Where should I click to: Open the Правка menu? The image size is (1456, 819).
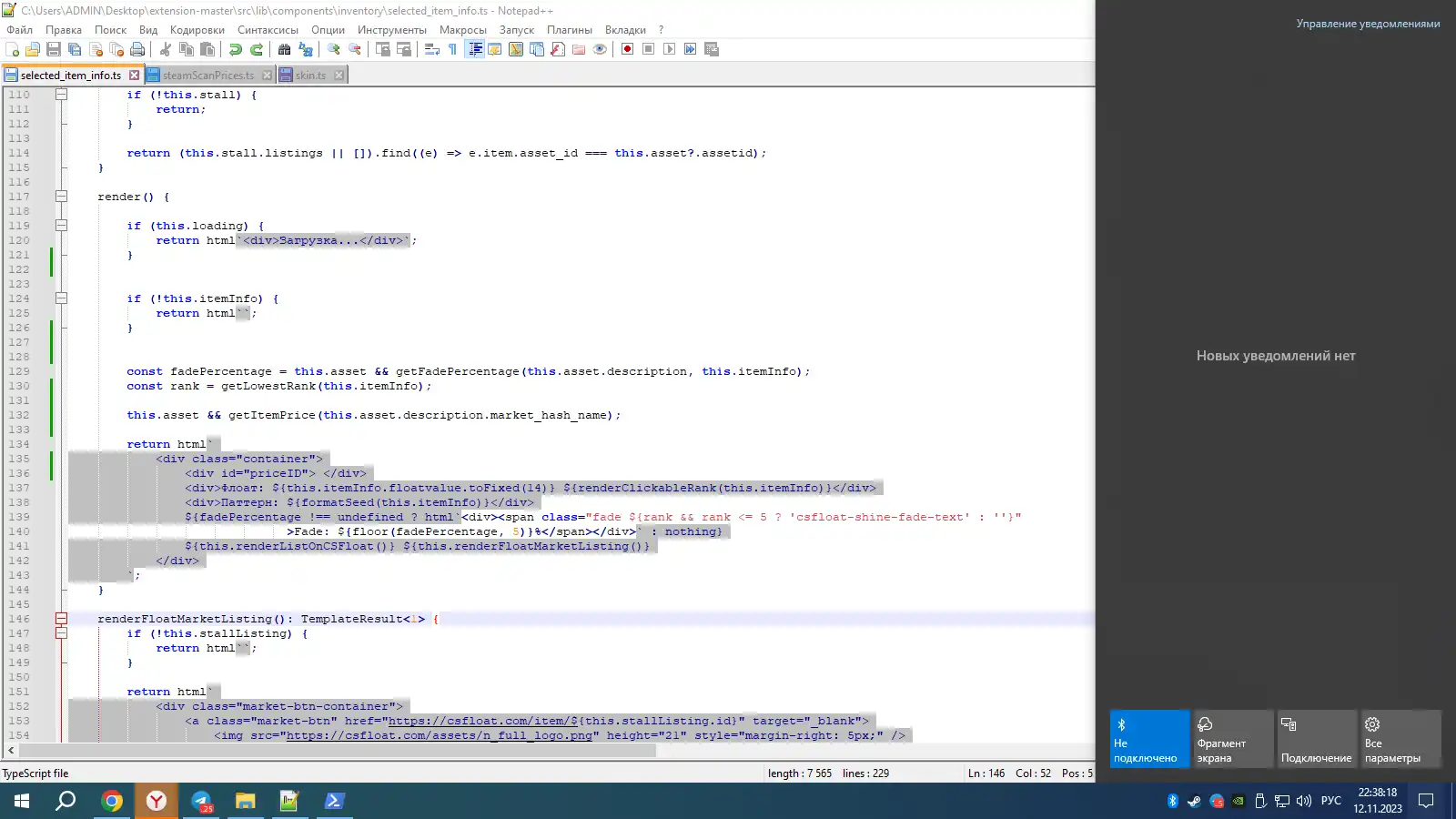[x=64, y=30]
